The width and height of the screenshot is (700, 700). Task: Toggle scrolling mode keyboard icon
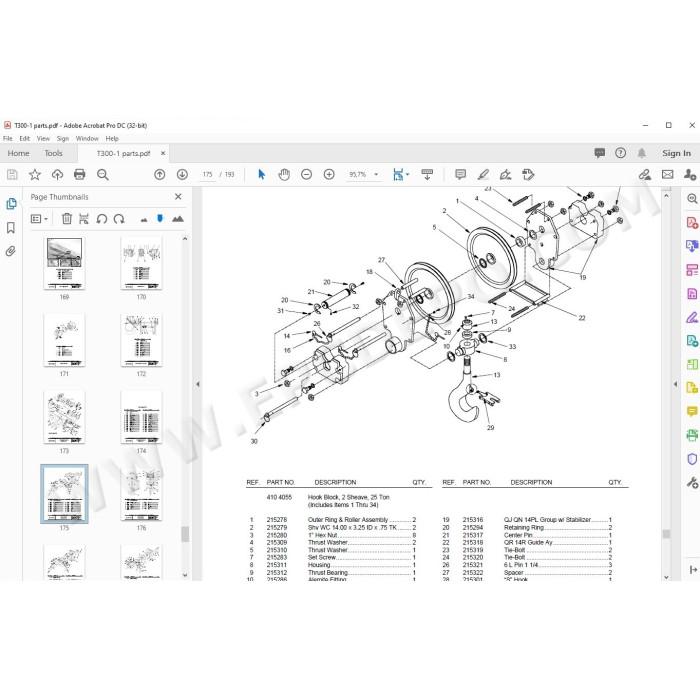pos(427,175)
